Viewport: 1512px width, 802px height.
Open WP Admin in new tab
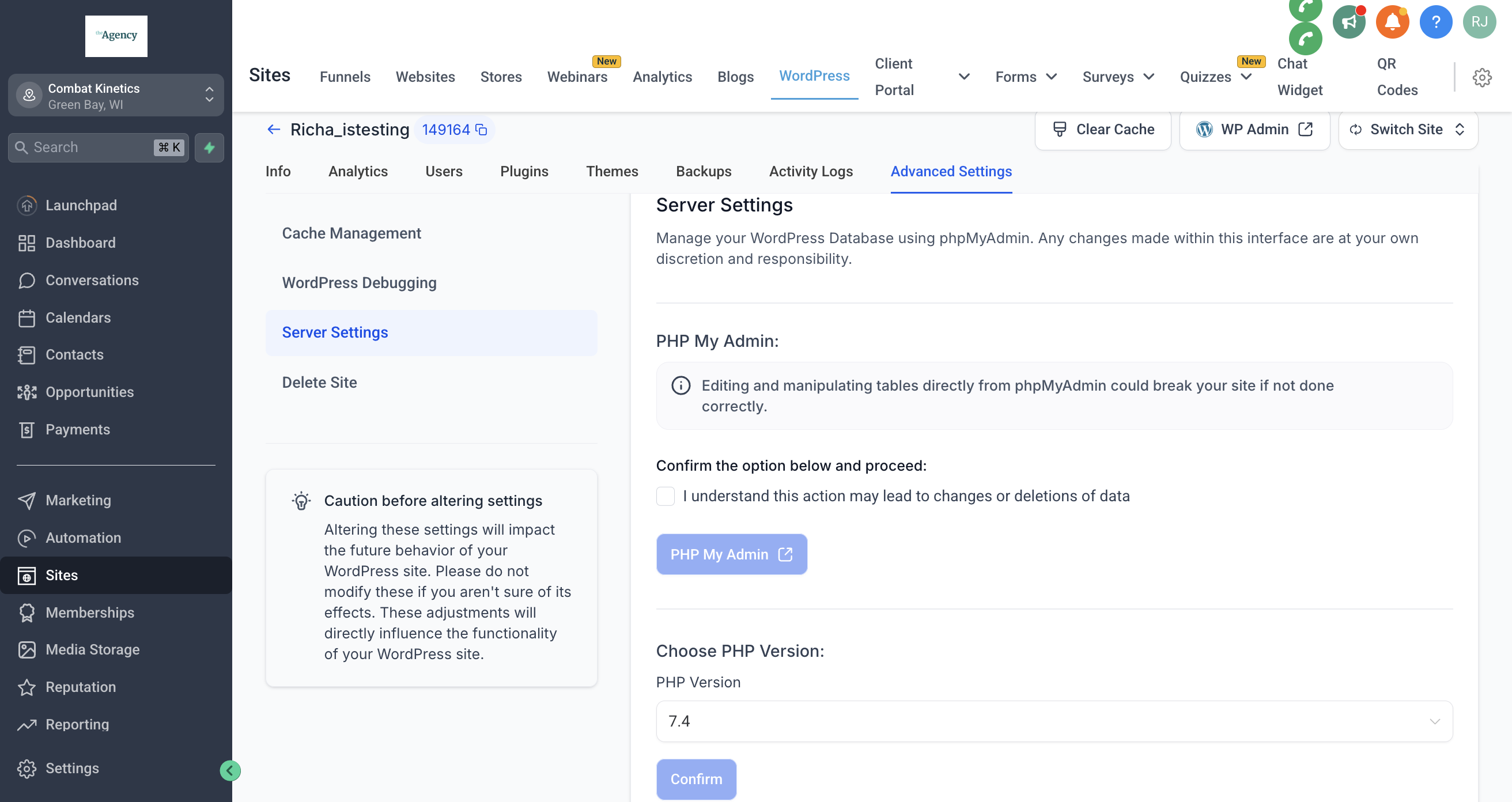pyautogui.click(x=1254, y=130)
